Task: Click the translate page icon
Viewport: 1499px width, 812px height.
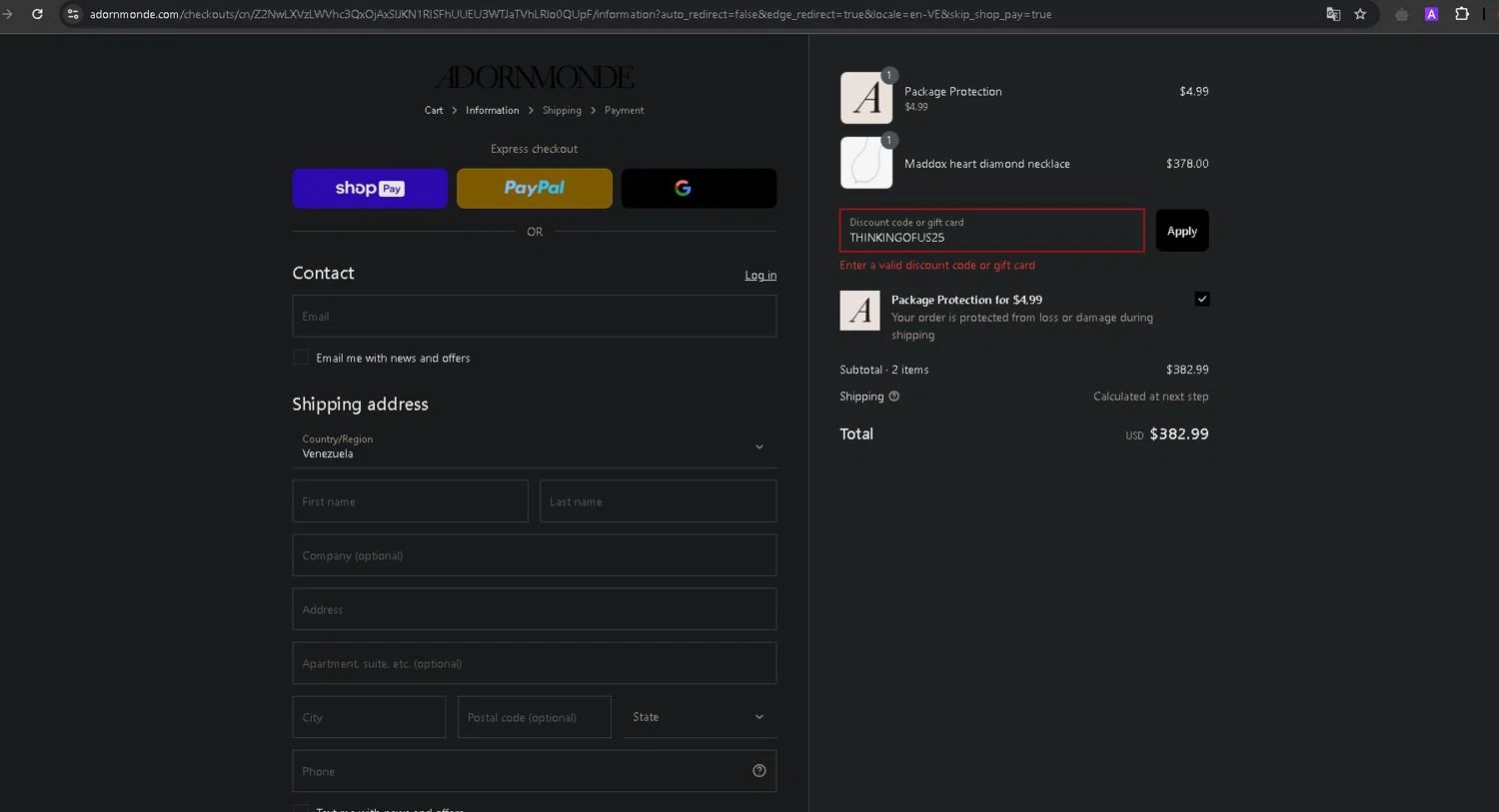Action: coord(1333,14)
